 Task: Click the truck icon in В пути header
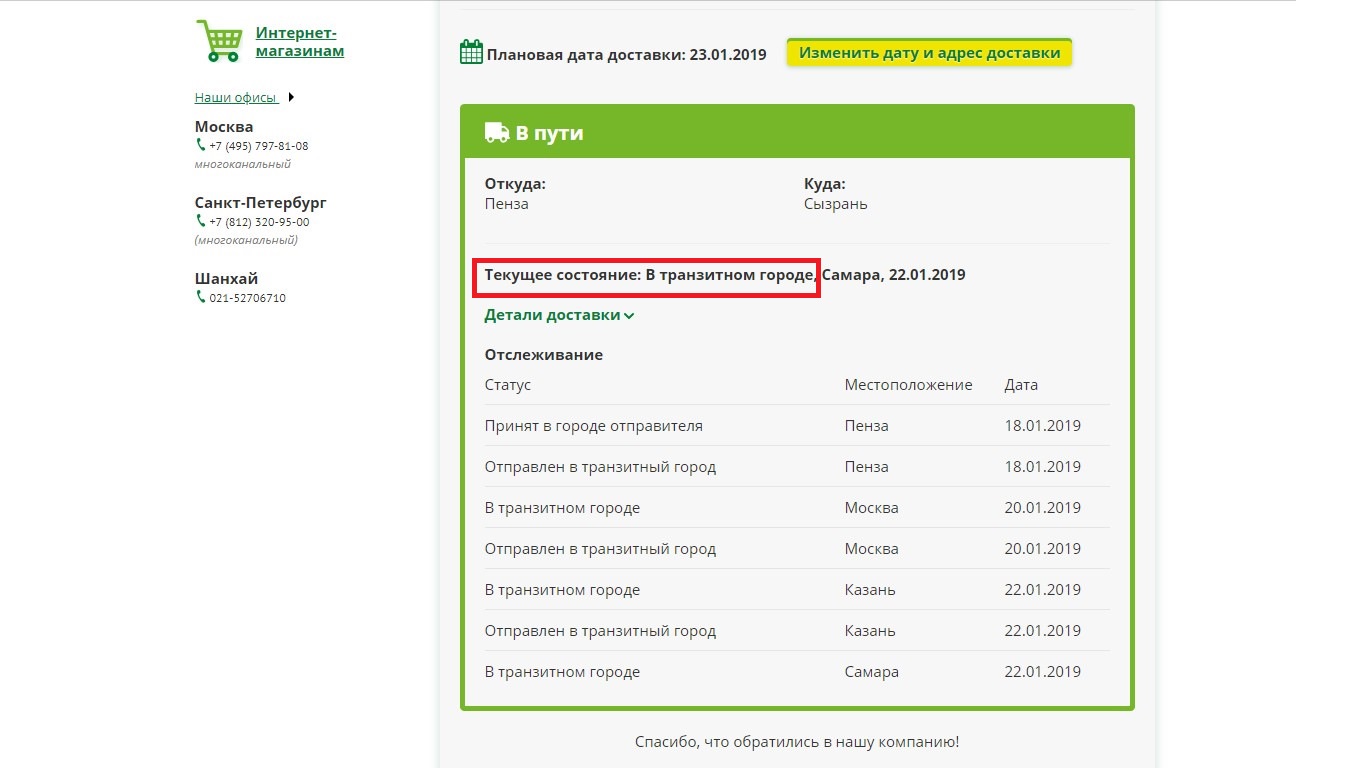click(x=497, y=132)
